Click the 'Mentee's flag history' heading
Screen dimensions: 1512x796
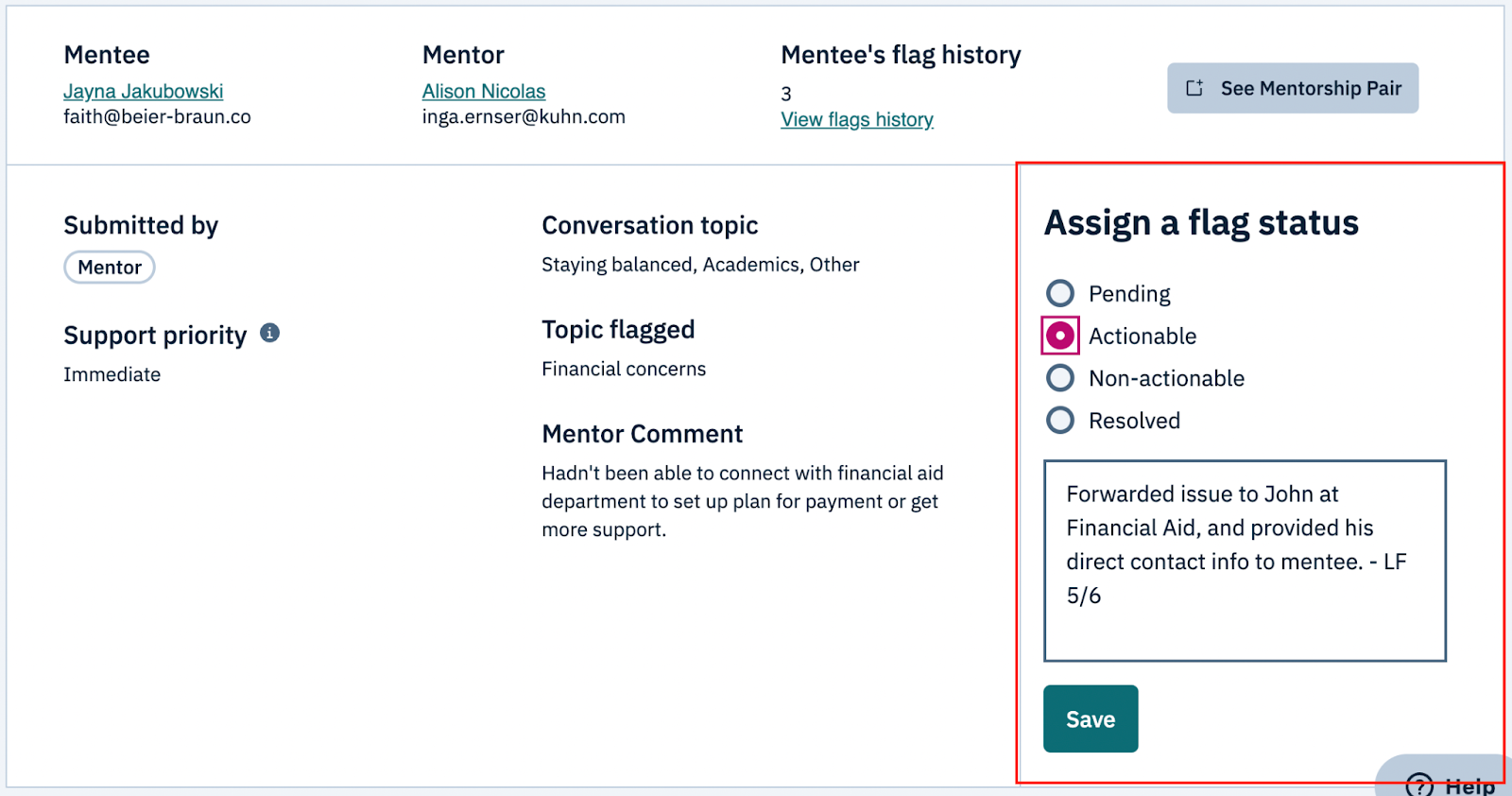tap(901, 55)
